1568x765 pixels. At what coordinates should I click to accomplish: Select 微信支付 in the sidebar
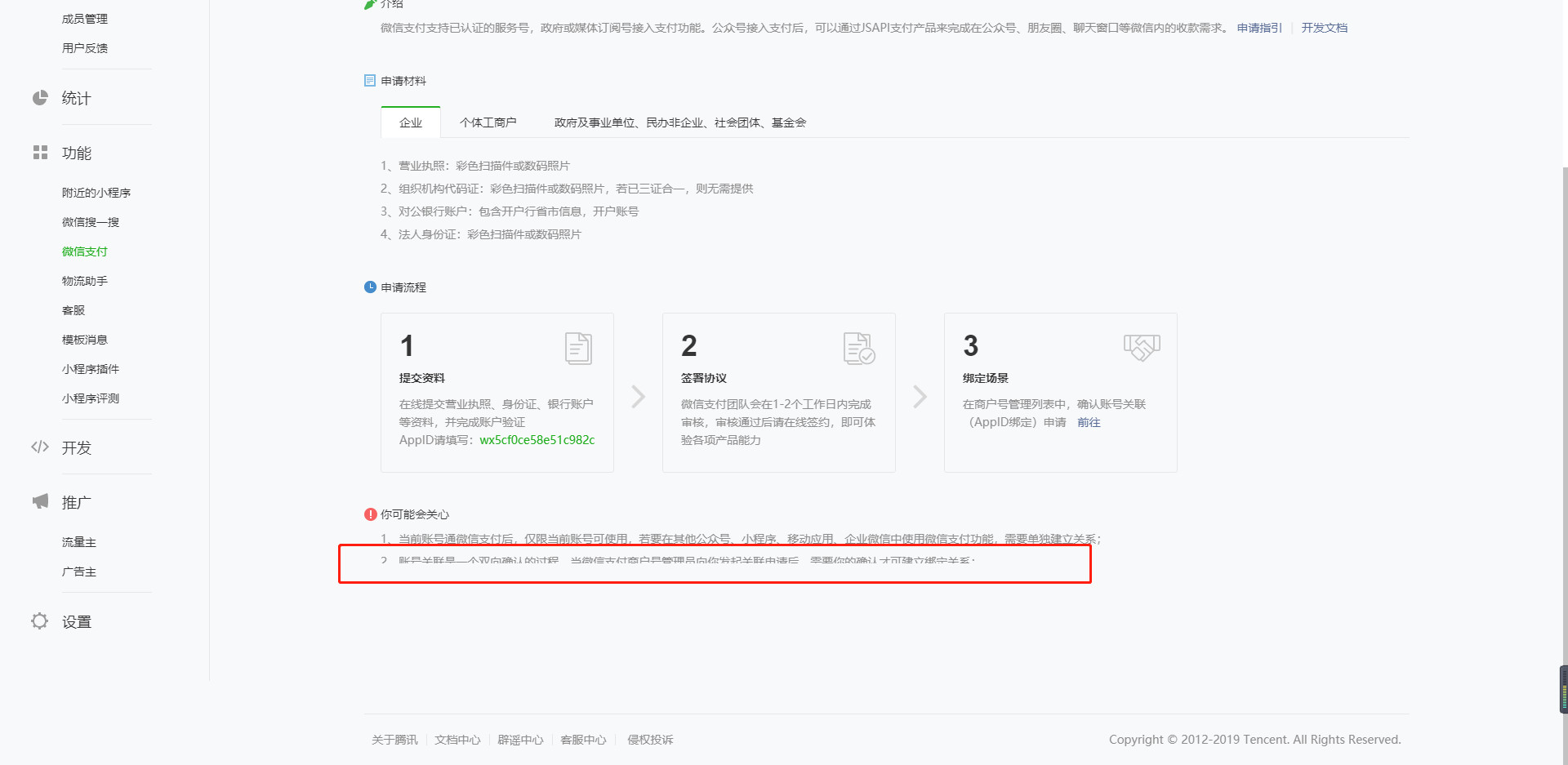(x=85, y=251)
